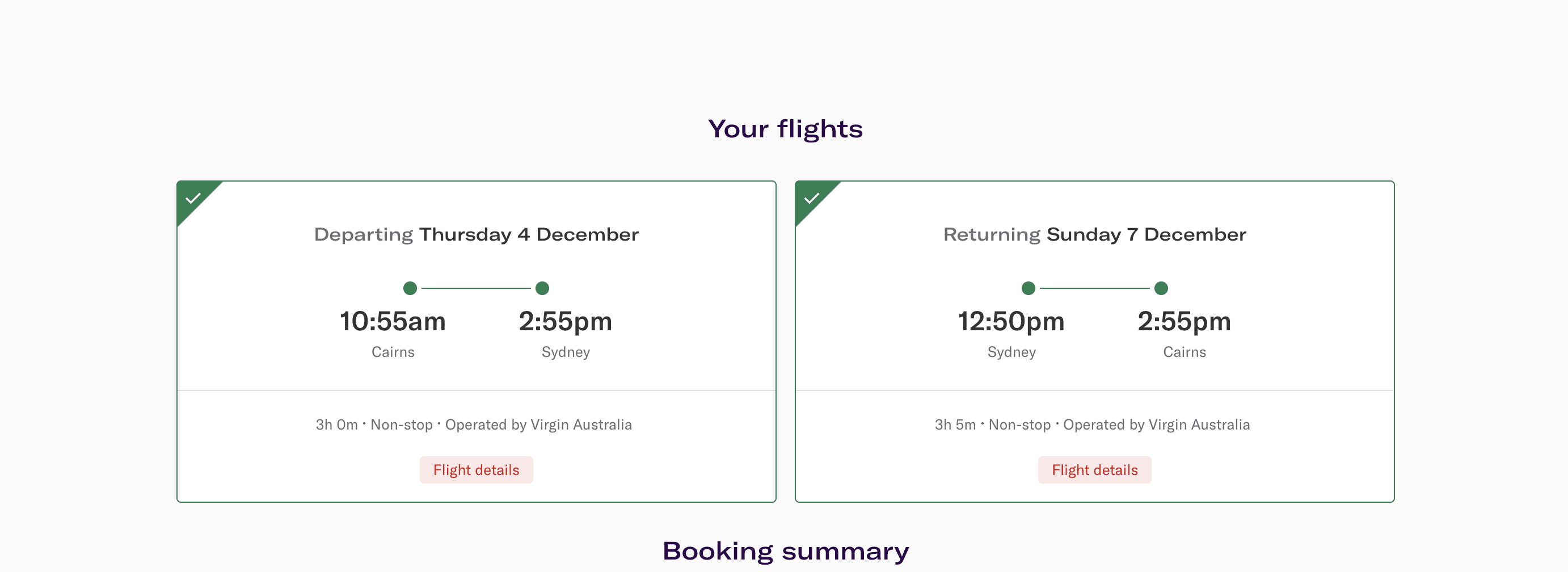Click the returning flight checkmark icon
Screen dimensions: 1568x572
click(811, 199)
